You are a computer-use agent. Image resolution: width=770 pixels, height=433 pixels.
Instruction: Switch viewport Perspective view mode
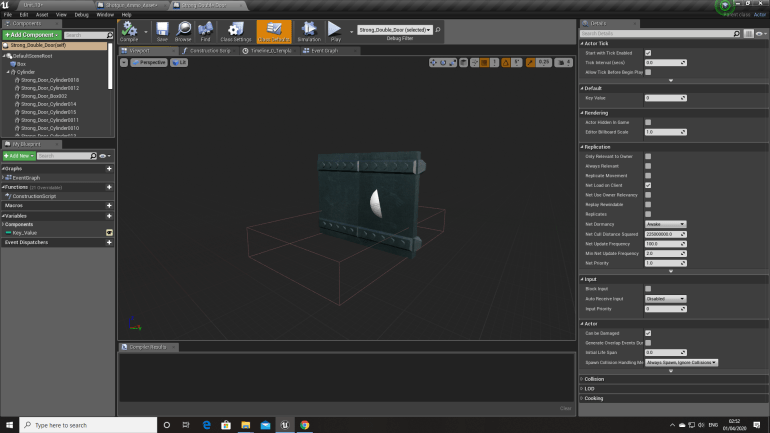click(149, 62)
